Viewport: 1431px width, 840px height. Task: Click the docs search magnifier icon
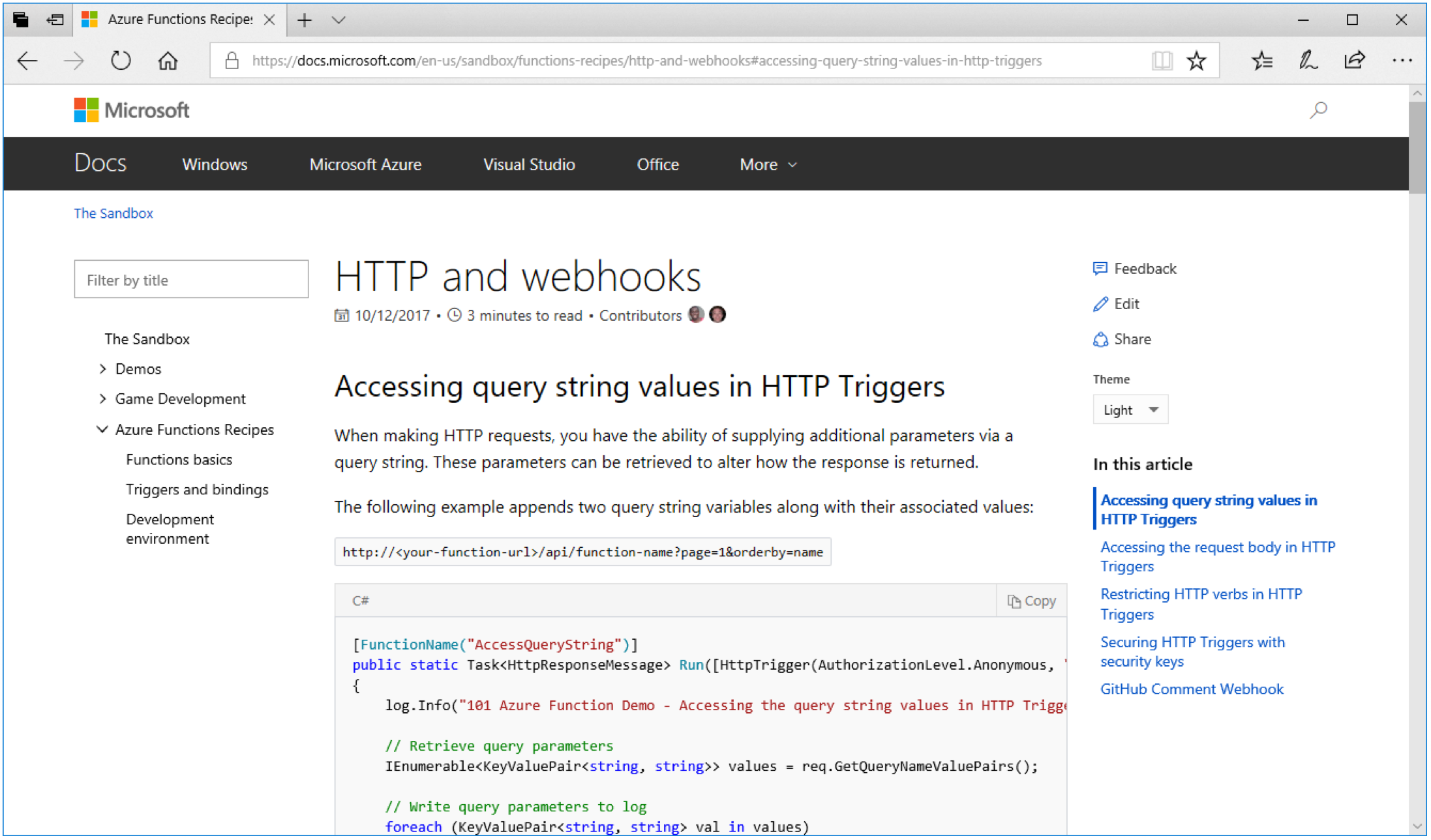[1318, 110]
